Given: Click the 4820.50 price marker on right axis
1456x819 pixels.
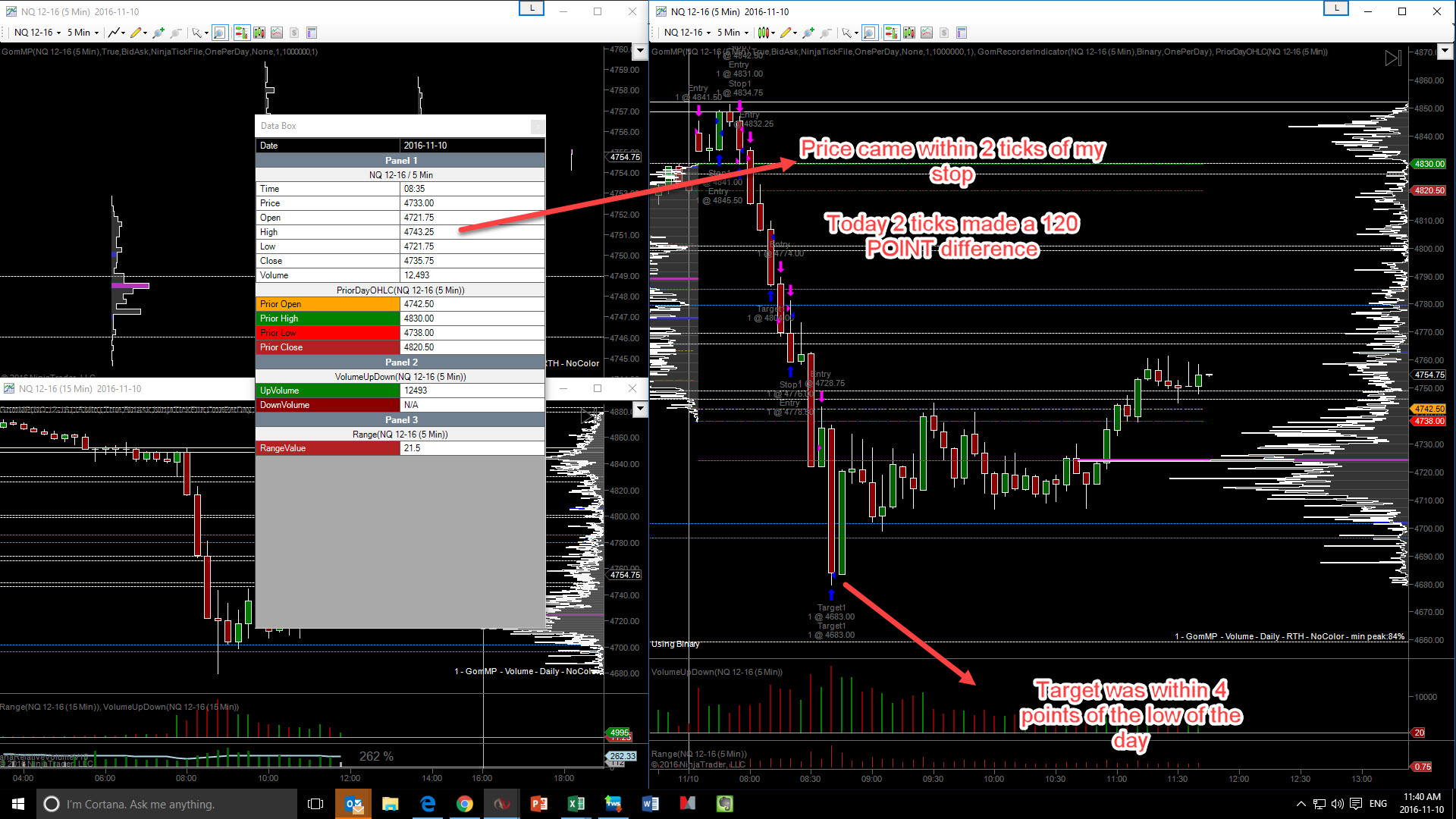Looking at the screenshot, I should click(x=1429, y=190).
